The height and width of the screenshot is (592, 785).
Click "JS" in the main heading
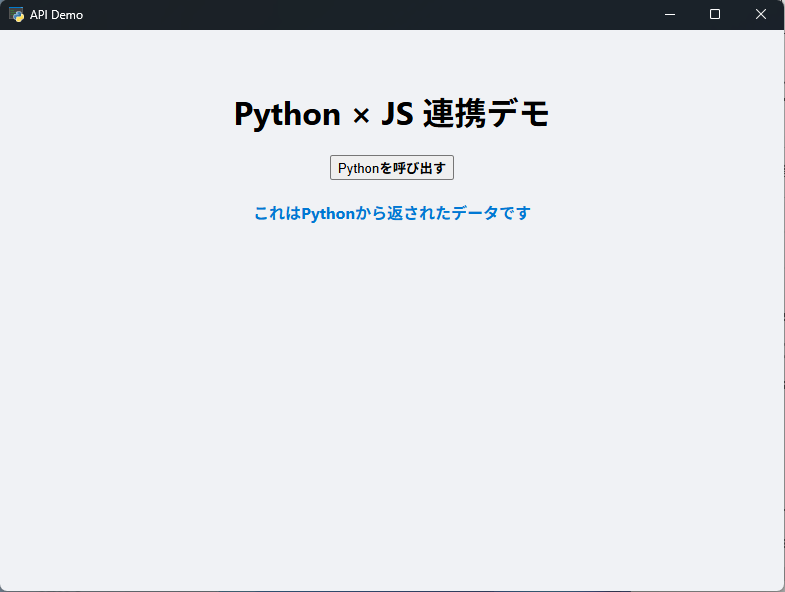click(x=397, y=115)
